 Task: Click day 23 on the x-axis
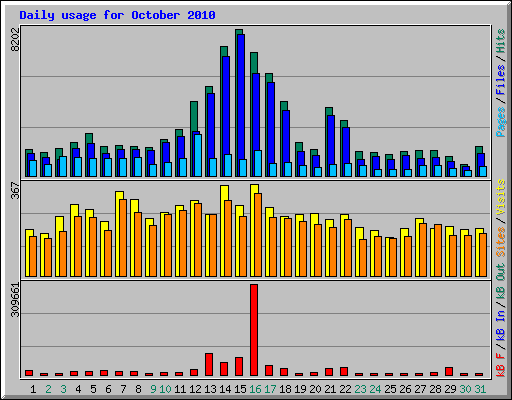pyautogui.click(x=360, y=389)
